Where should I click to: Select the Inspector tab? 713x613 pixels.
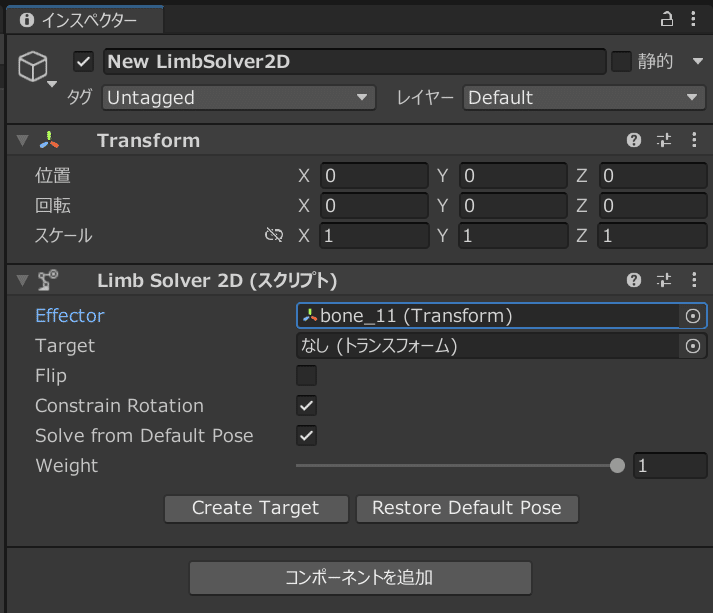(85, 20)
